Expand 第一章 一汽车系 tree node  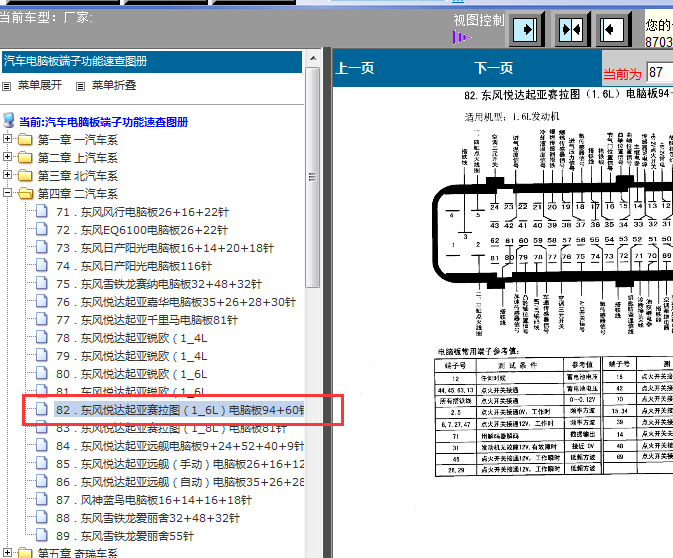click(x=7, y=139)
